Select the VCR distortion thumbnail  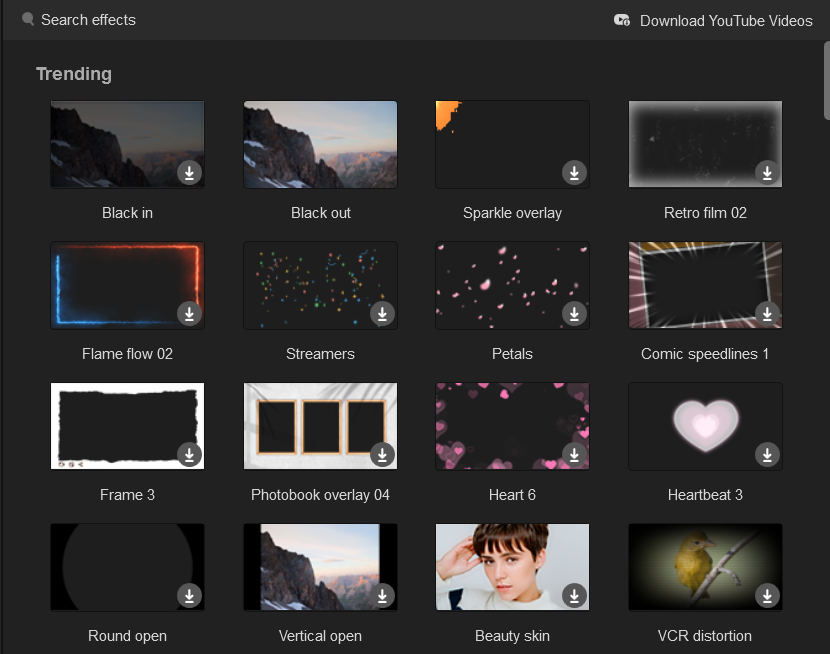tap(705, 567)
